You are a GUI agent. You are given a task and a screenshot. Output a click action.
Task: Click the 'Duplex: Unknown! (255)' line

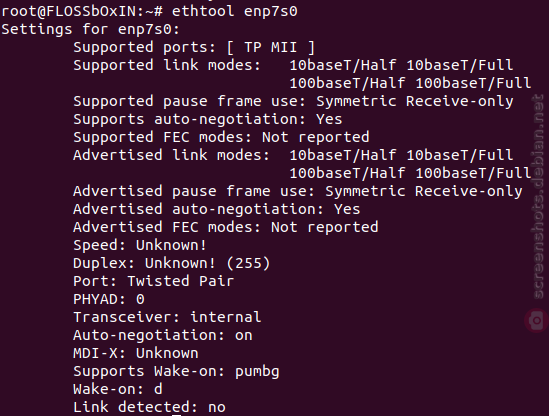pyautogui.click(x=172, y=263)
